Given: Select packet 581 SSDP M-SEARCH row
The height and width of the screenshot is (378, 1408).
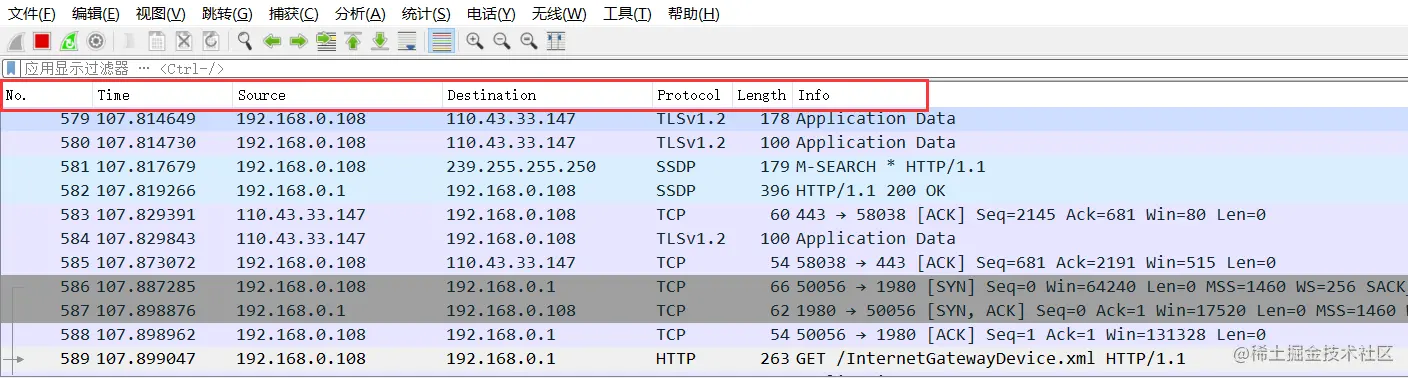Looking at the screenshot, I should click(x=704, y=167).
